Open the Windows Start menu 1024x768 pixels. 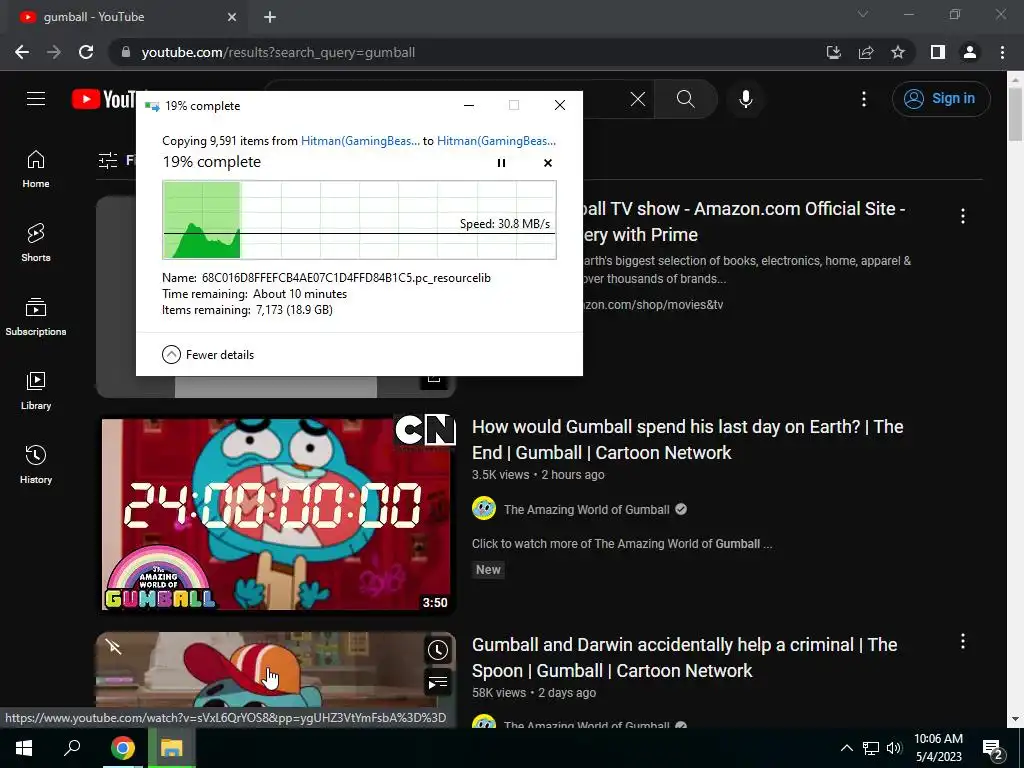[24, 748]
